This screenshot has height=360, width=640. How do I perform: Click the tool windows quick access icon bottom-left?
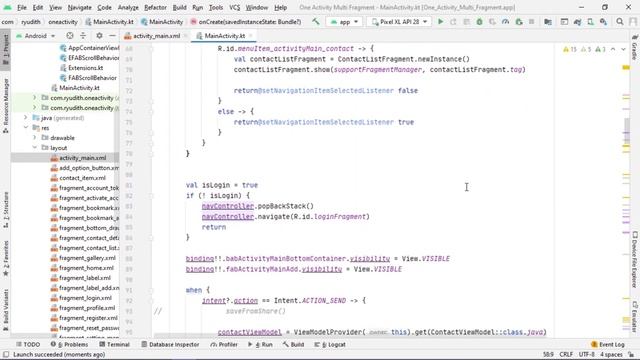(x=6, y=354)
